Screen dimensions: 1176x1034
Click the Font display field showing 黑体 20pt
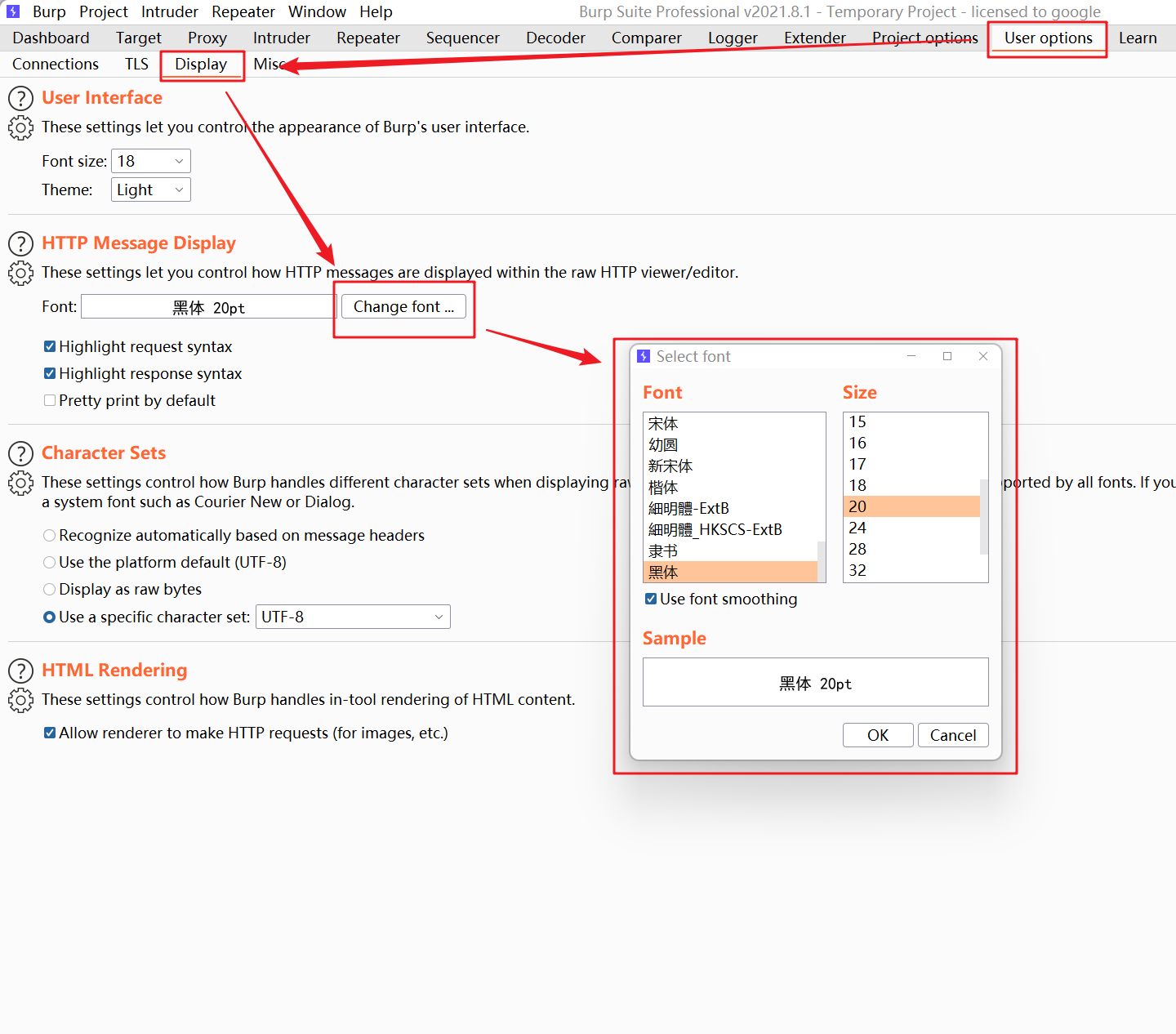[208, 306]
